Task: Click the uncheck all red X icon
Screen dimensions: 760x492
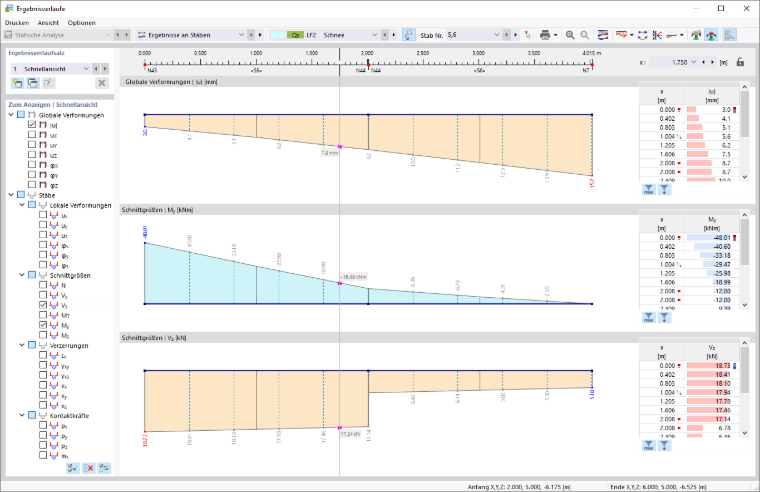Action: click(89, 468)
